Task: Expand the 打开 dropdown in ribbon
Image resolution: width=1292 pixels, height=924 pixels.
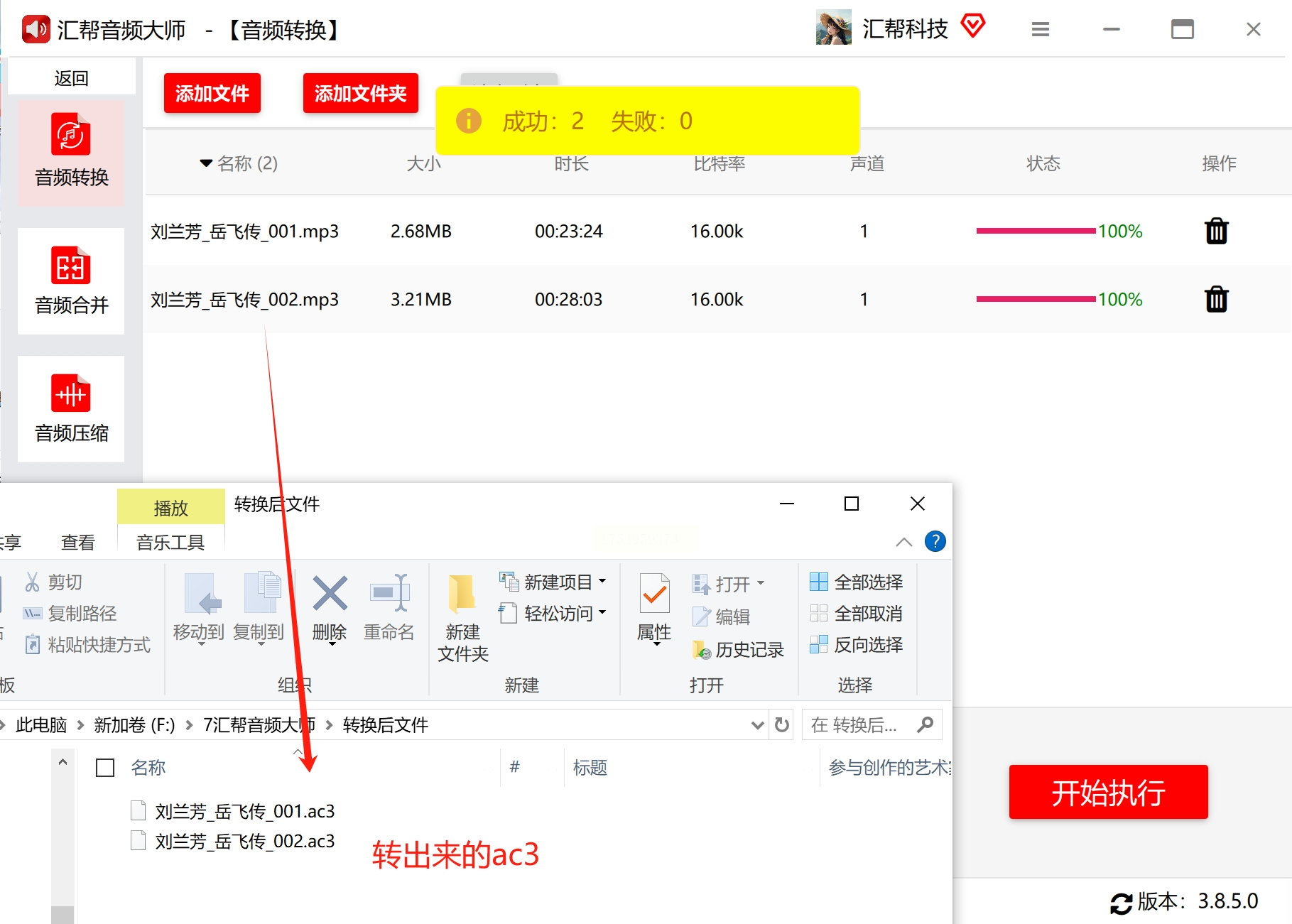Action: point(761,583)
